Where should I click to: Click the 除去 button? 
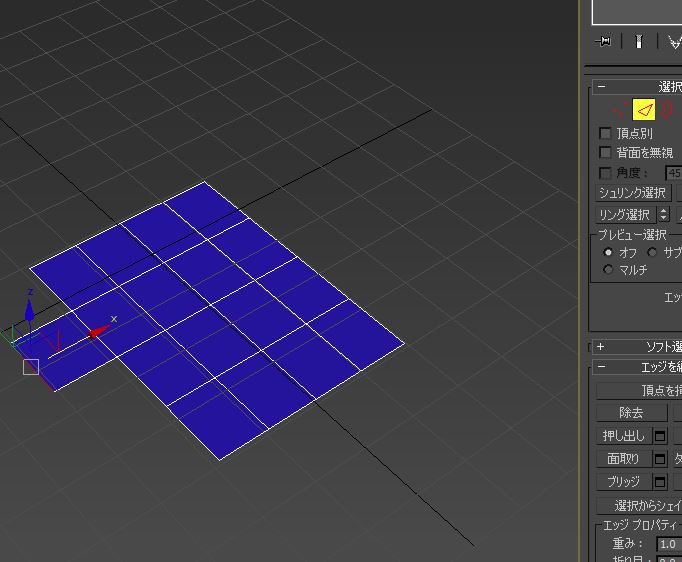[x=631, y=413]
